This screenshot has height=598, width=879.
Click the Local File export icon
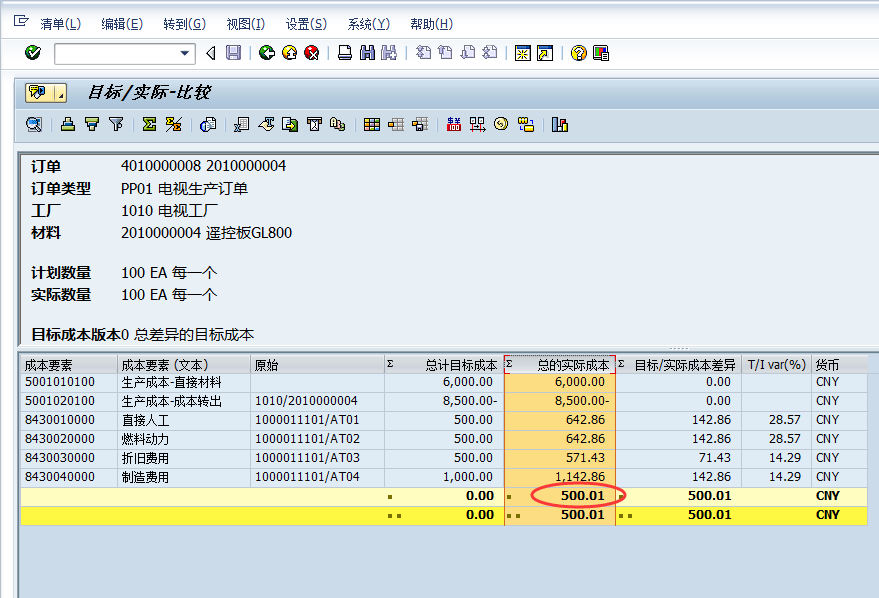pos(290,124)
